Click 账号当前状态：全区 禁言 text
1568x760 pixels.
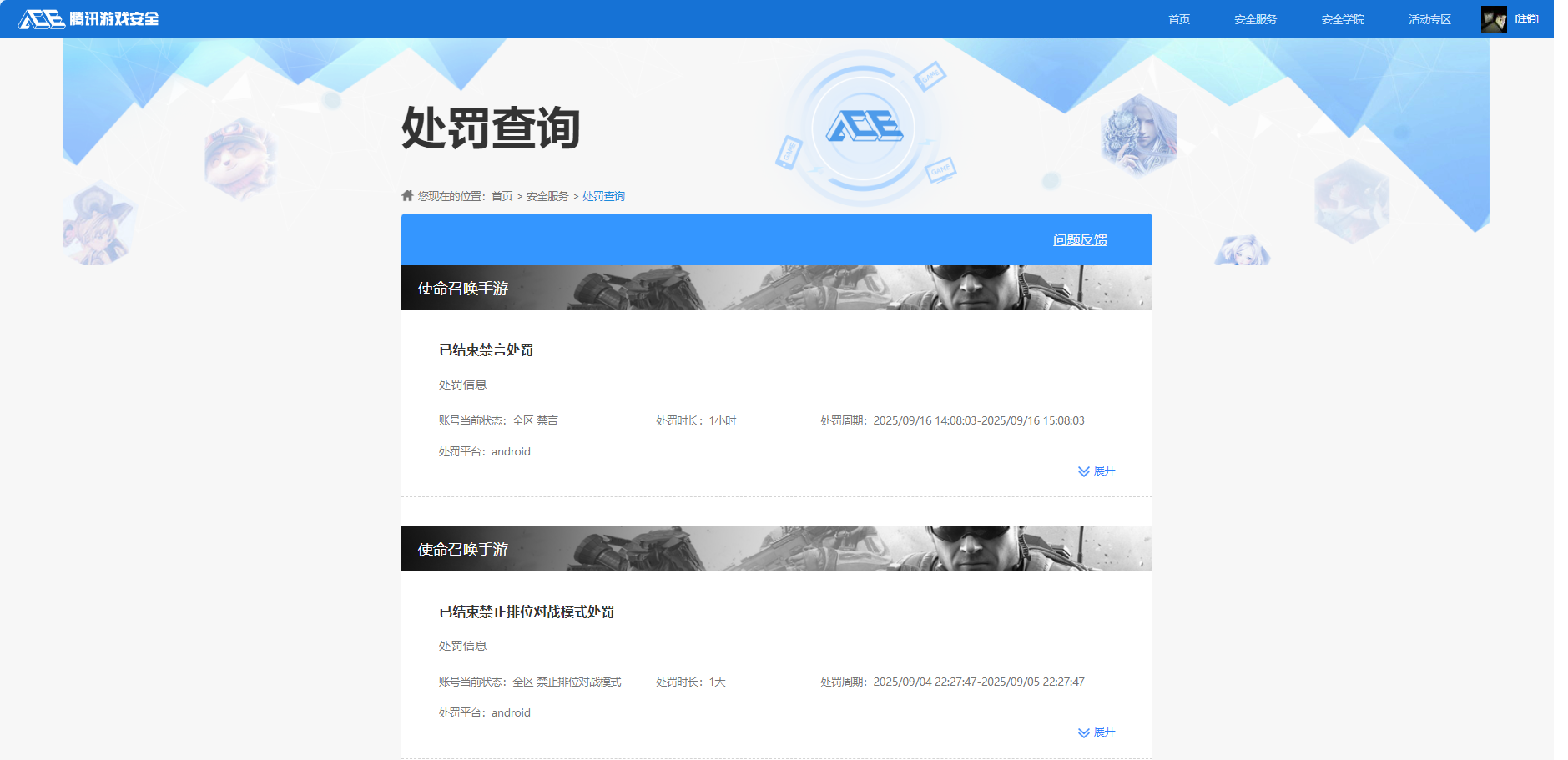[498, 420]
